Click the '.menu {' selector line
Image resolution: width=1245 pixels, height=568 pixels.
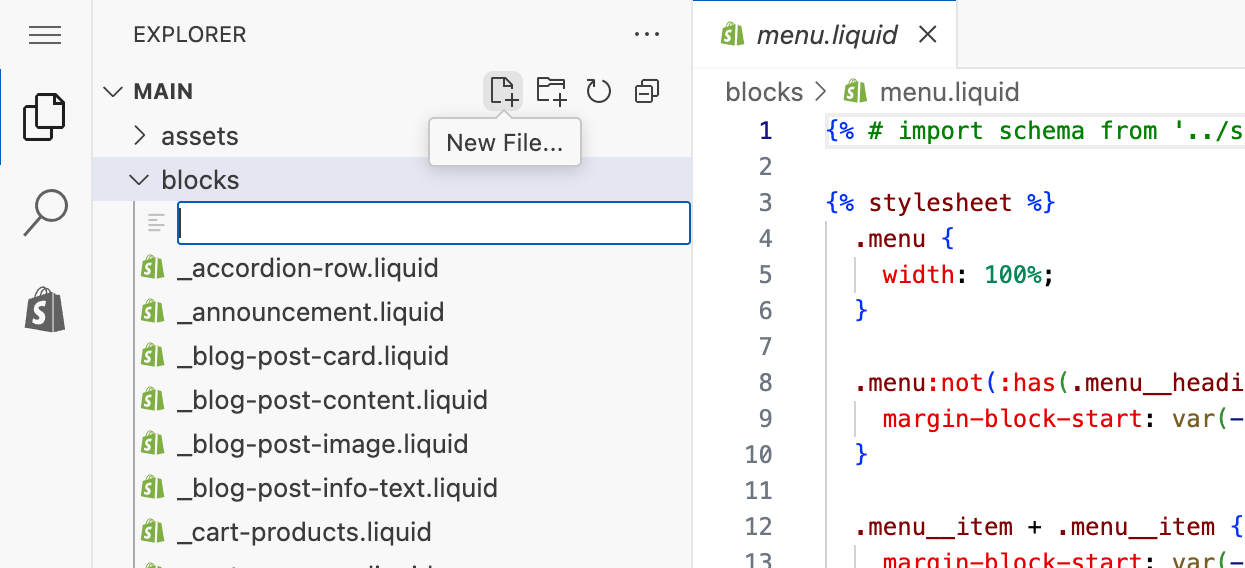click(x=905, y=238)
